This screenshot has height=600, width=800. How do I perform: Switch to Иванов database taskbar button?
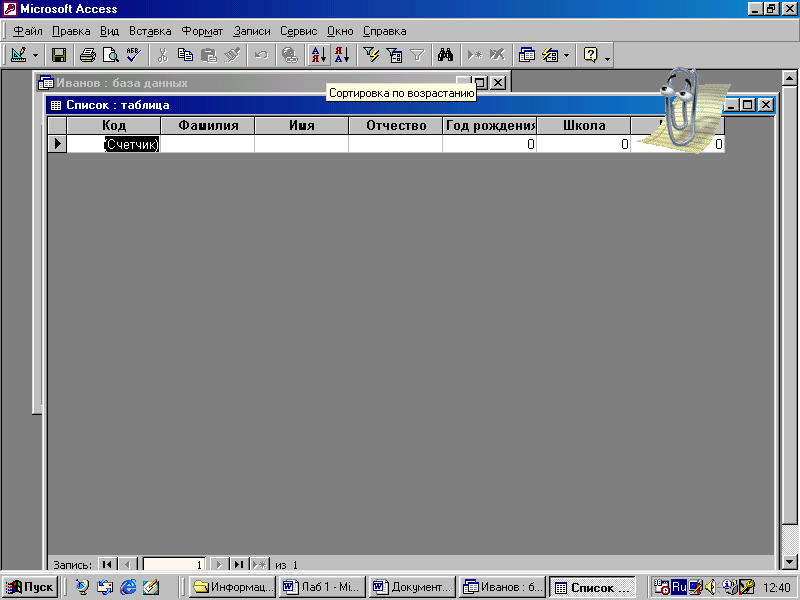(502, 587)
